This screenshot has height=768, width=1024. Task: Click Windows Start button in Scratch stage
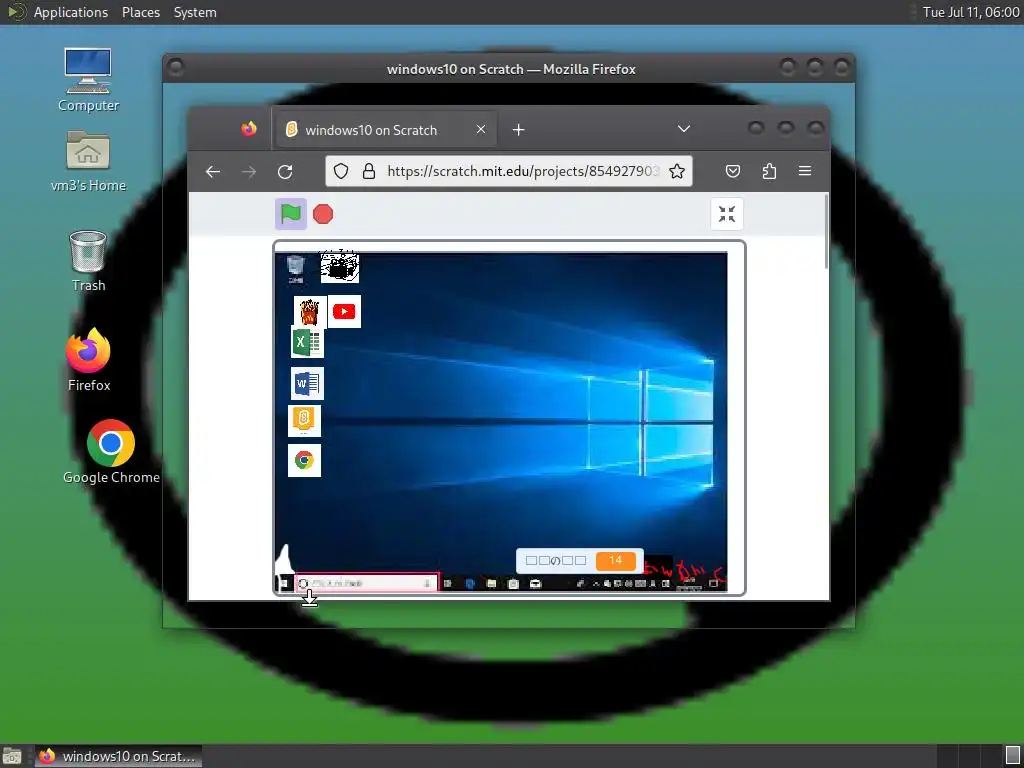(x=284, y=583)
